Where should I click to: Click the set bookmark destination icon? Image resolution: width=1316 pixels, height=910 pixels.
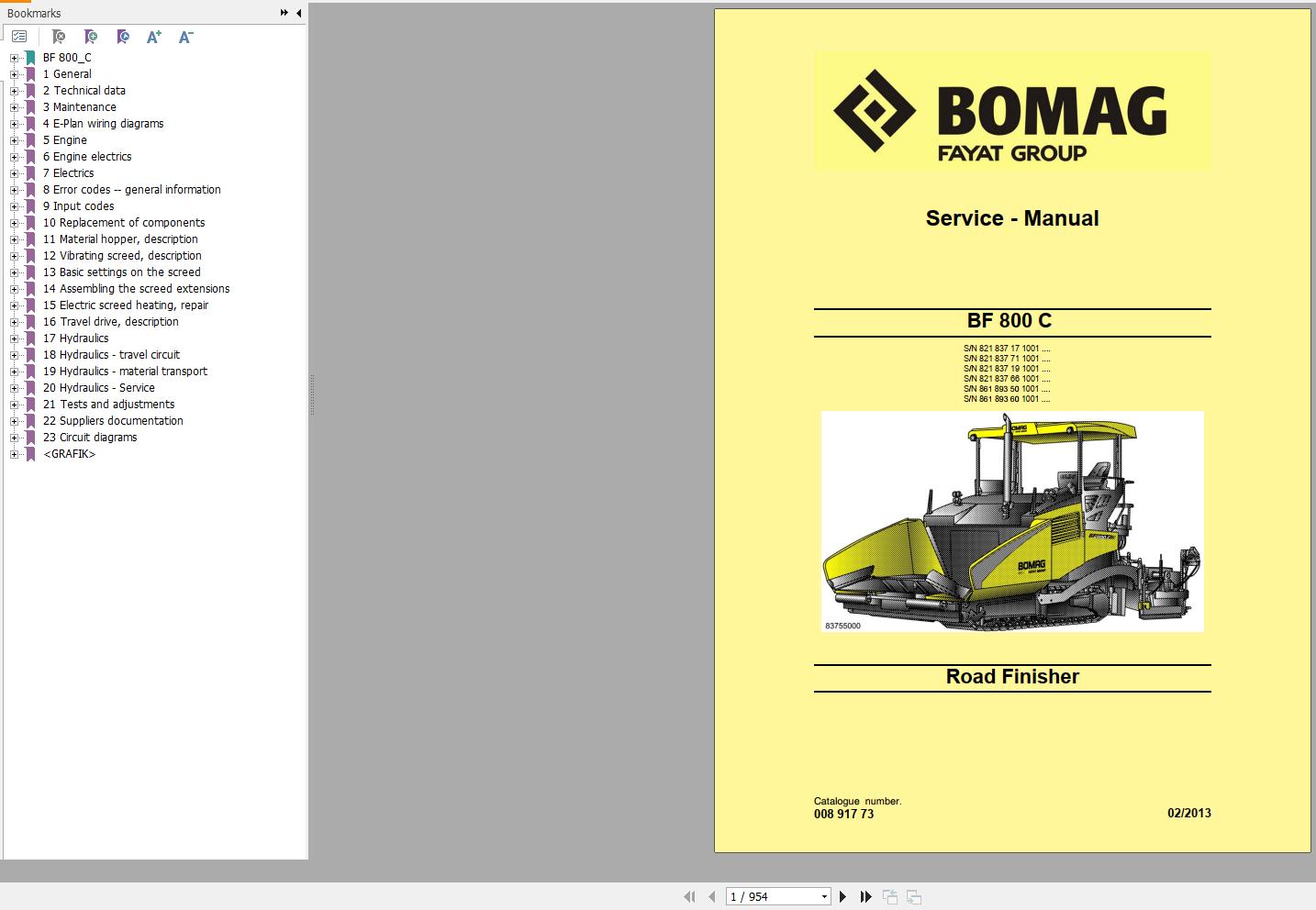[x=122, y=37]
